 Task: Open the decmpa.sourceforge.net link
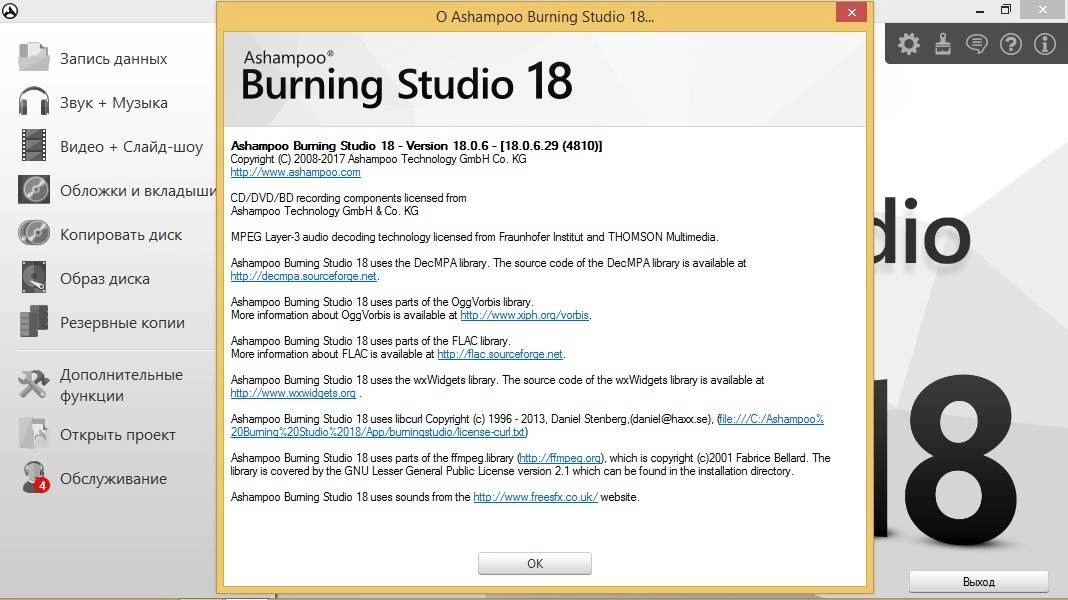[304, 276]
